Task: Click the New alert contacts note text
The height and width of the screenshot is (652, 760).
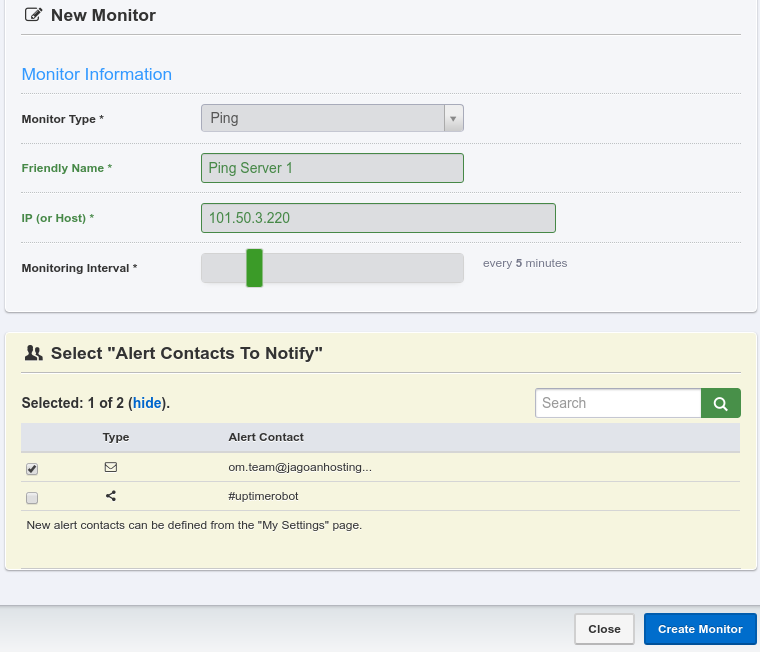Action: click(194, 525)
